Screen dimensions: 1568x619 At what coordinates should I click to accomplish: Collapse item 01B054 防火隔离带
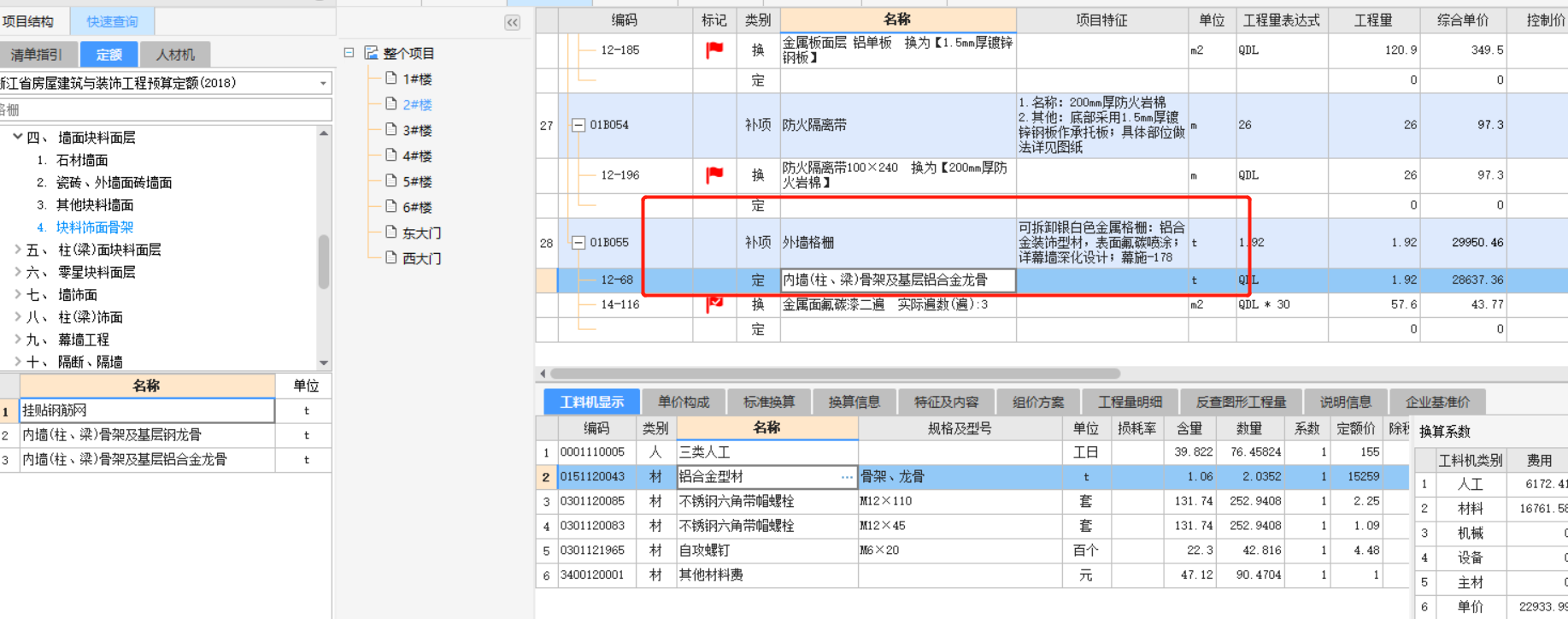578,125
